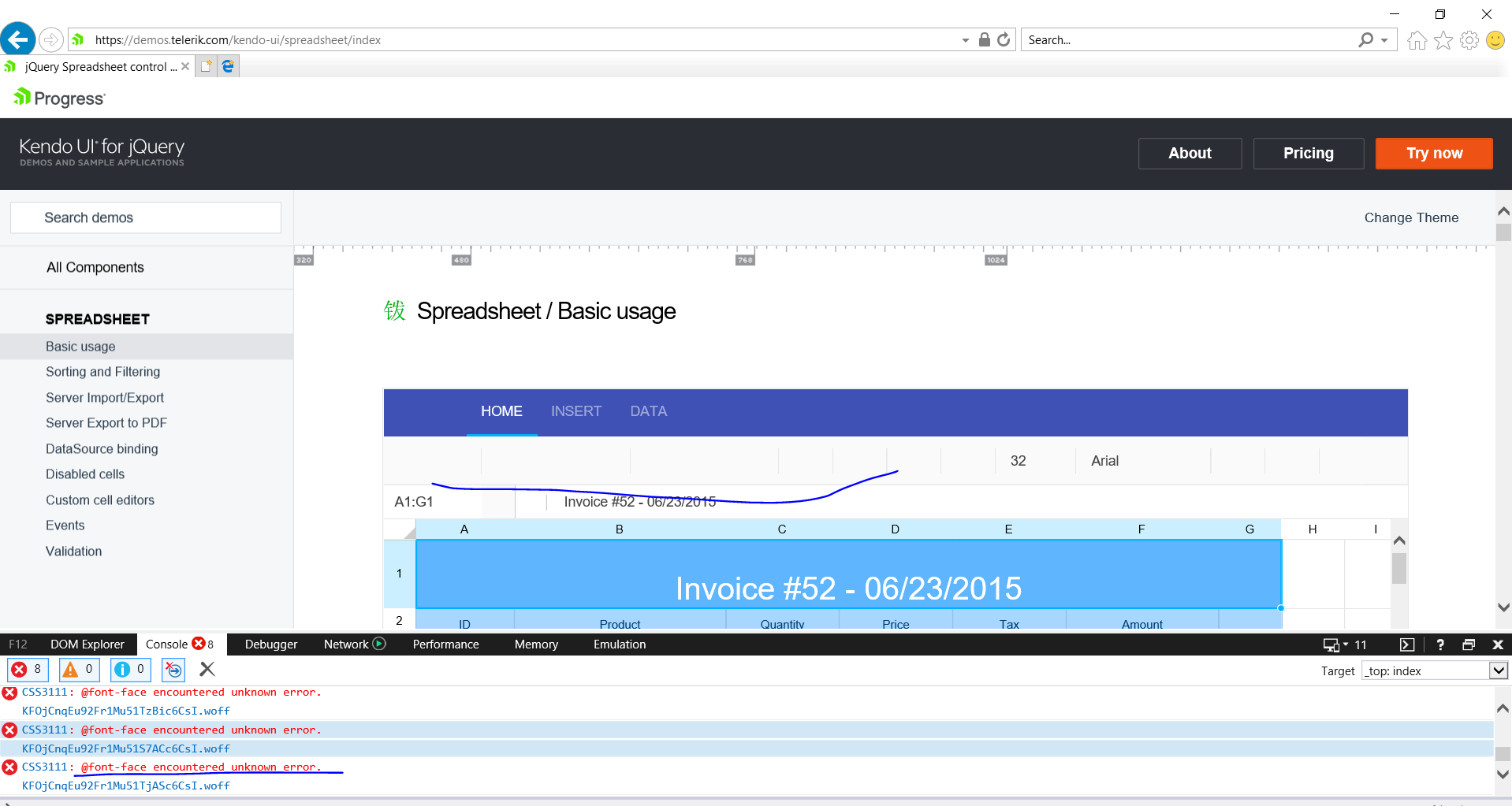Screen dimensions: 1512x806
Task: Open the Validation demo link
Action: [x=73, y=552]
